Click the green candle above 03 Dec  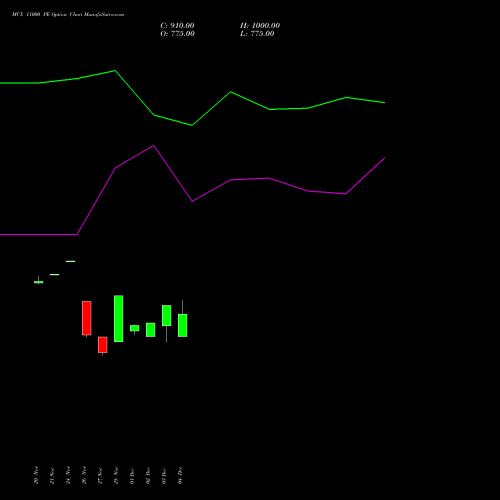(x=167, y=315)
